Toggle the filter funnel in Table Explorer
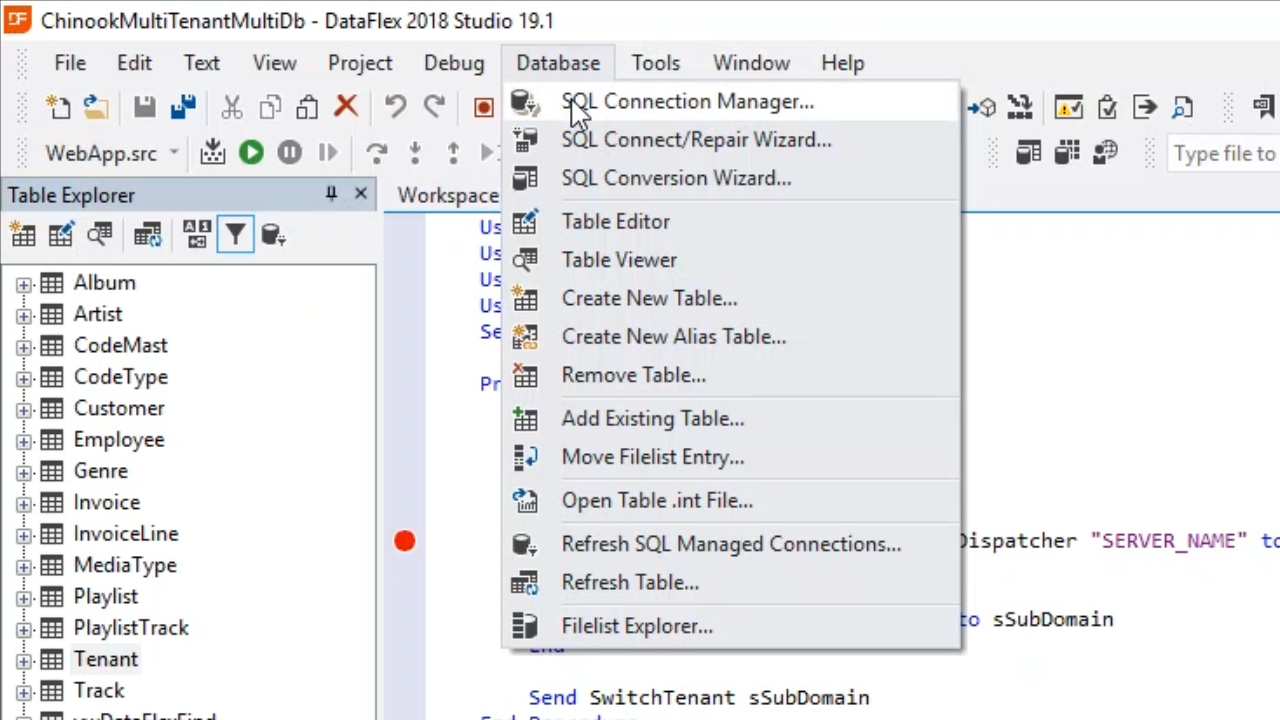Viewport: 1280px width, 720px height. click(x=235, y=235)
